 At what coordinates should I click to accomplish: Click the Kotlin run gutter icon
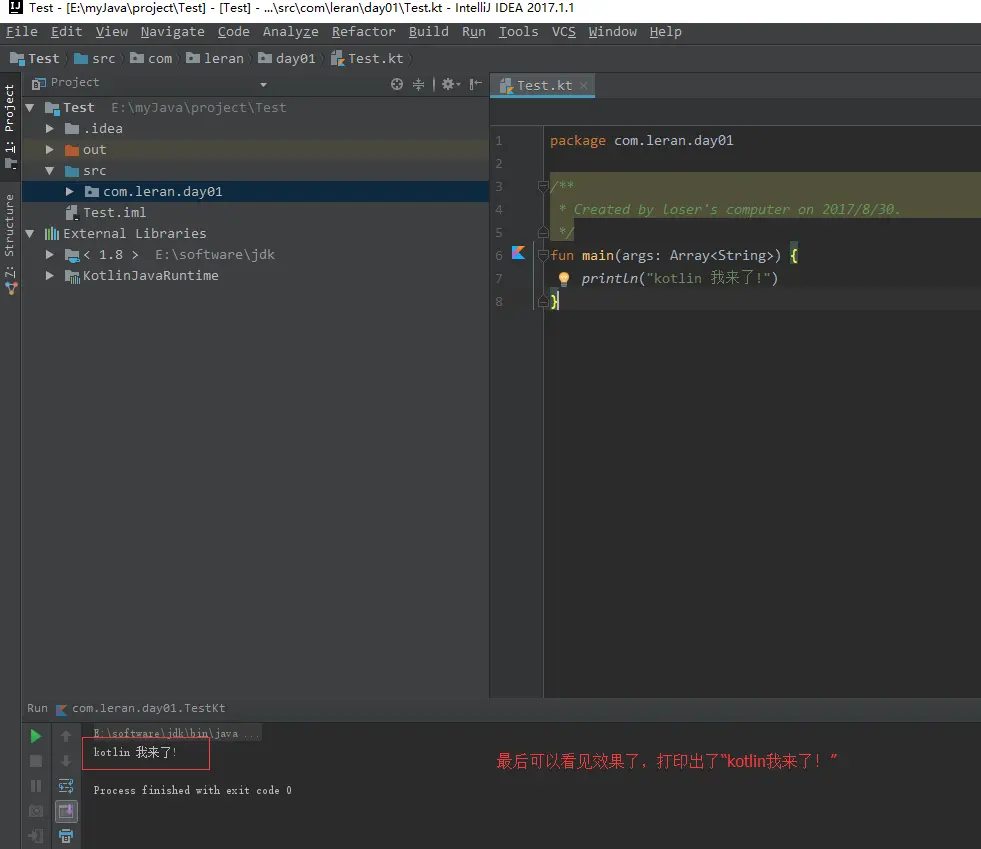pos(519,253)
